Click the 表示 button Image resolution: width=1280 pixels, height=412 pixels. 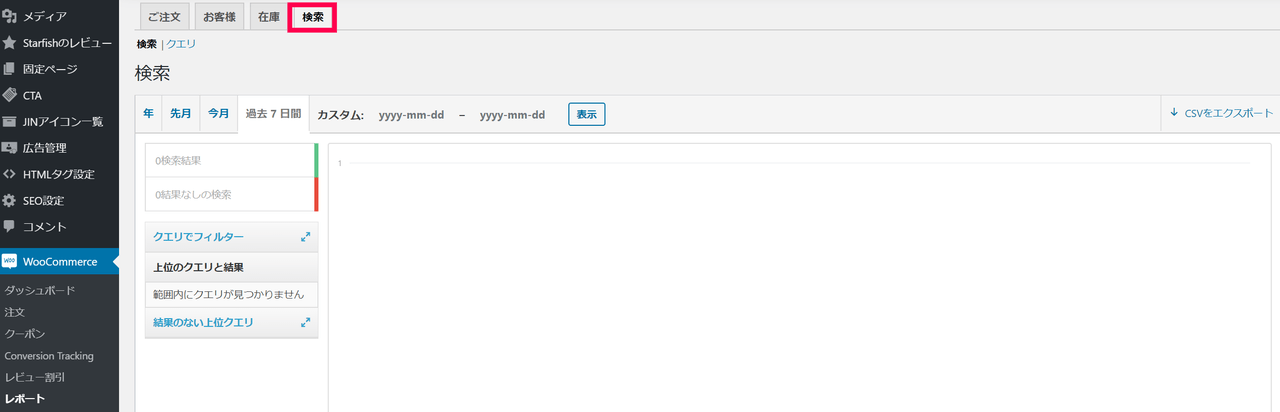point(587,114)
